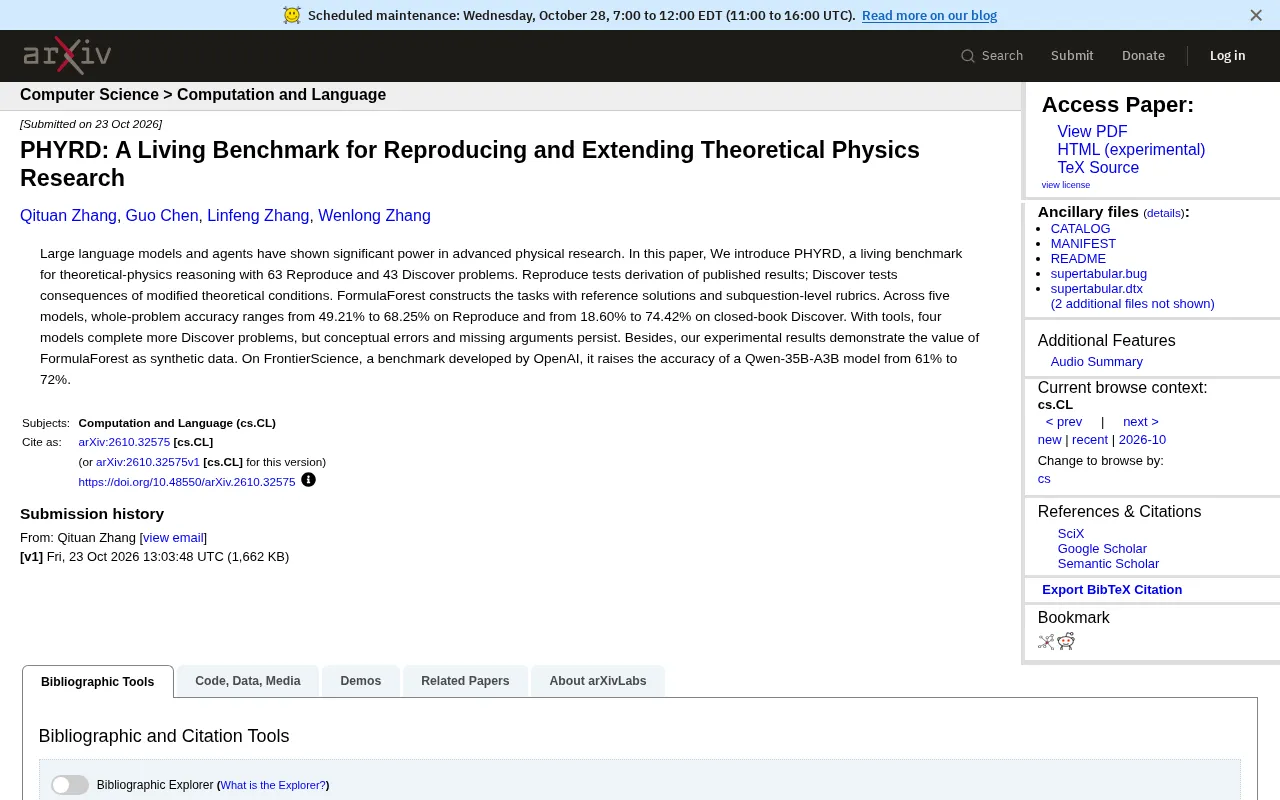Open the Demos tab

[x=361, y=681]
